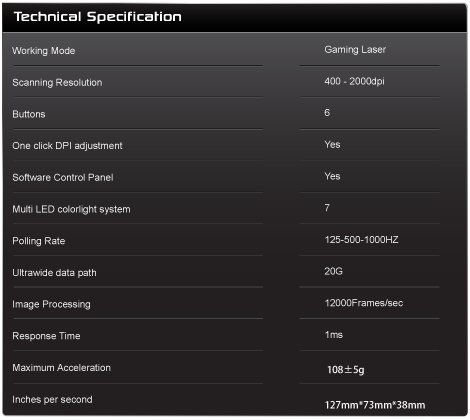Click the 400 - 2000dpi value
This screenshot has height=420, width=470.
[354, 81]
